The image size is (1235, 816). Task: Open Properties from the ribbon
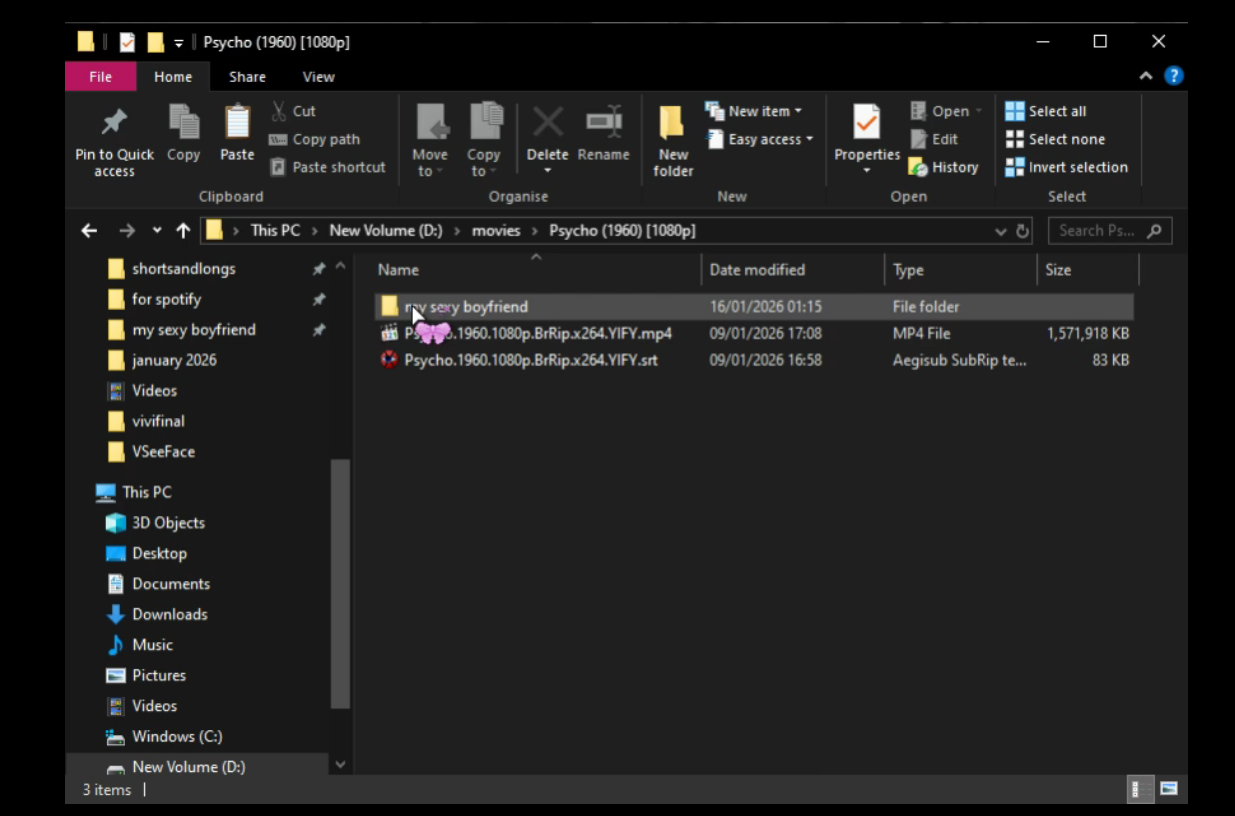[x=867, y=138]
